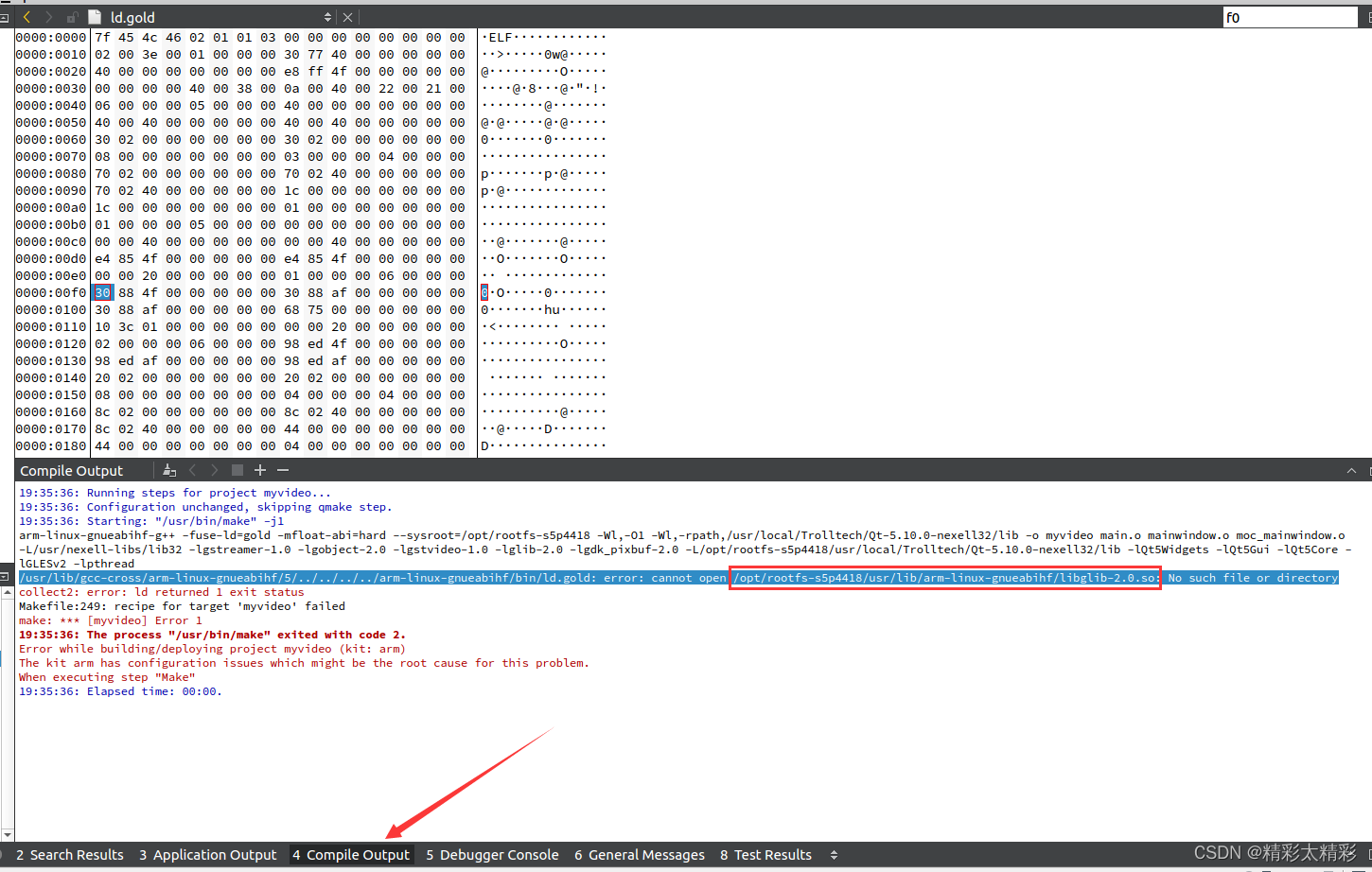This screenshot has width=1372, height=872.
Task: Select highlighted hex byte 30 at 0000:00f0
Action: point(102,292)
